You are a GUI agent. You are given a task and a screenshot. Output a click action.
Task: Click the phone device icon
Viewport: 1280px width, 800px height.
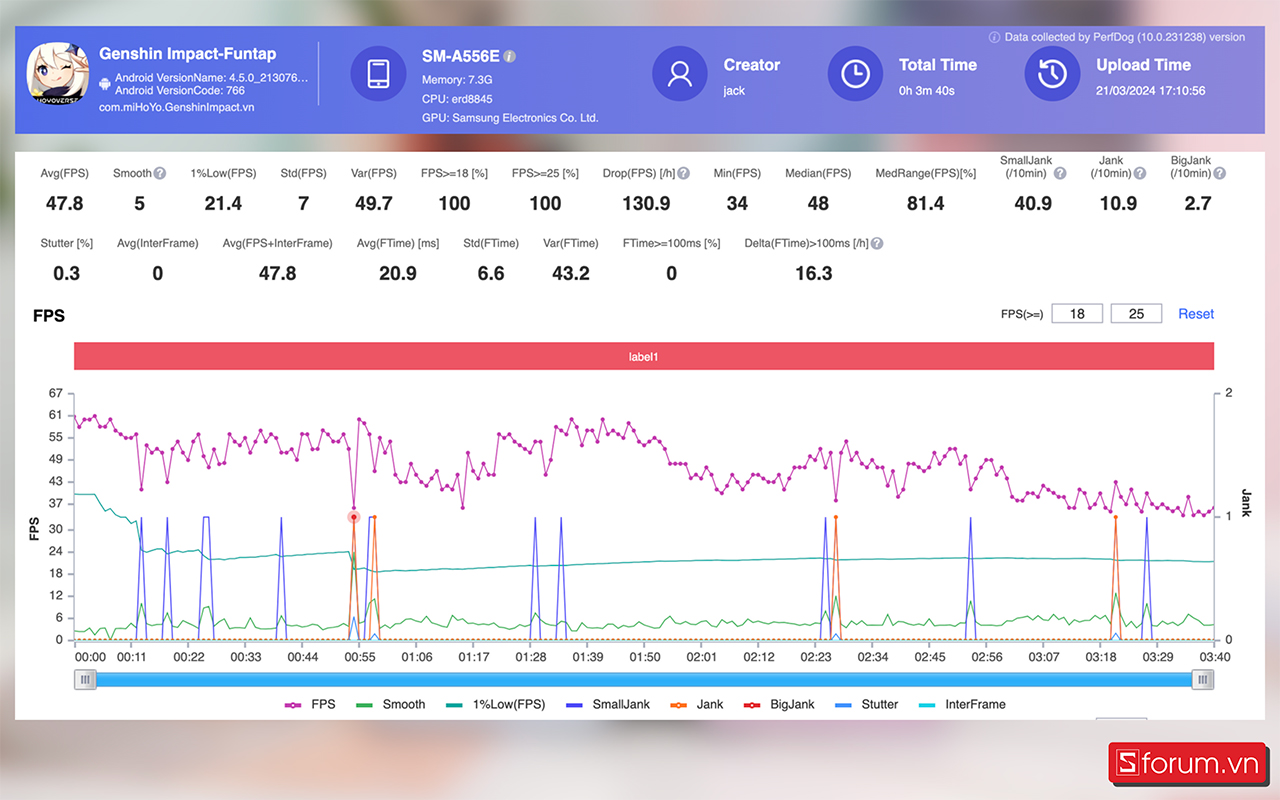(378, 75)
